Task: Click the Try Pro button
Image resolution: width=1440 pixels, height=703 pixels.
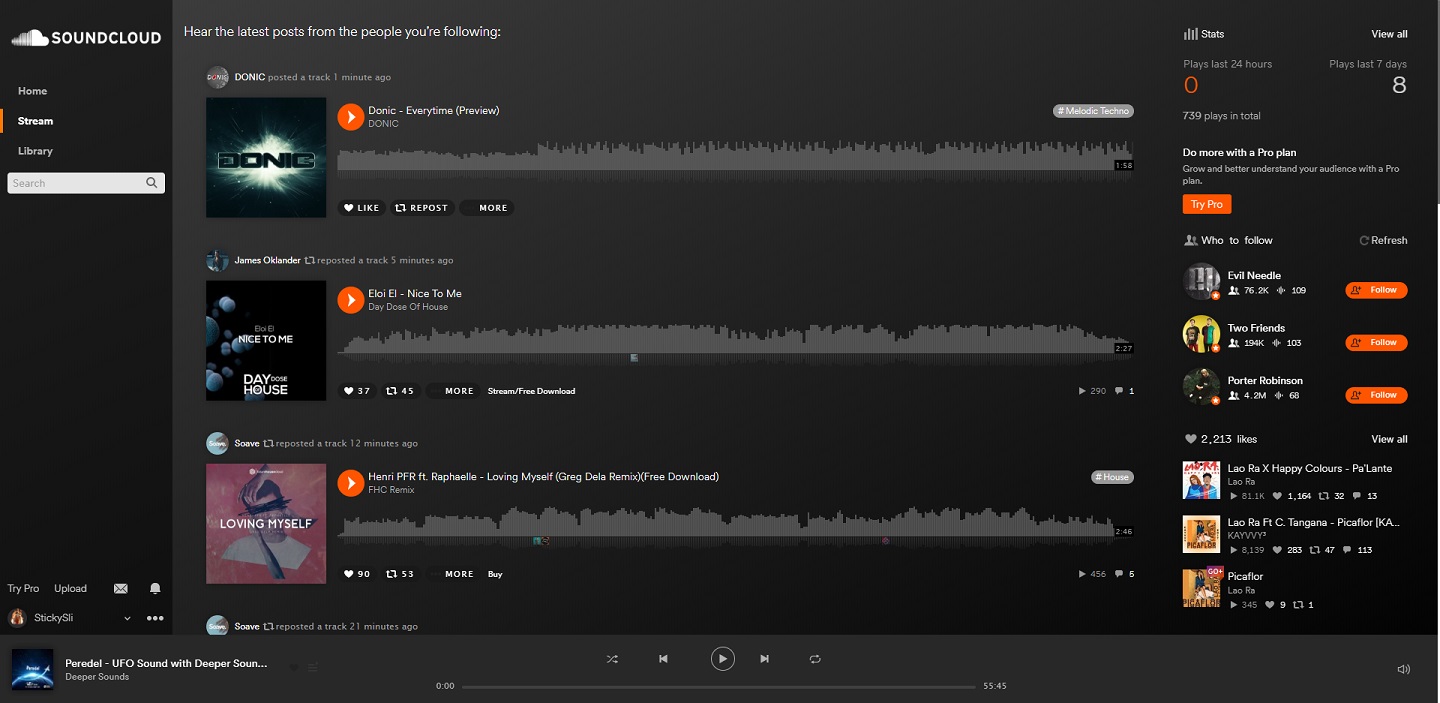Action: click(x=1206, y=203)
